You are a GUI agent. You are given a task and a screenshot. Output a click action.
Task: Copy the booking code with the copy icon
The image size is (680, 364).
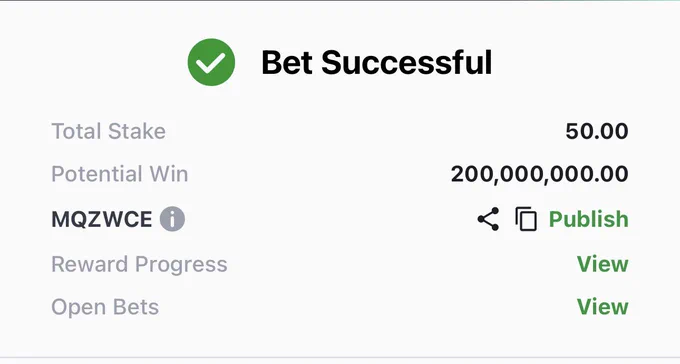pyautogui.click(x=526, y=219)
